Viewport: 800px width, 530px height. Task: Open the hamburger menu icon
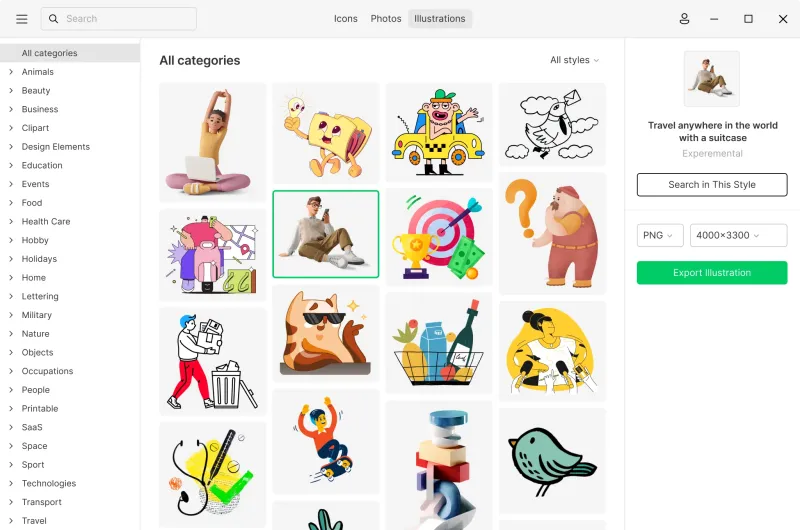coord(21,19)
